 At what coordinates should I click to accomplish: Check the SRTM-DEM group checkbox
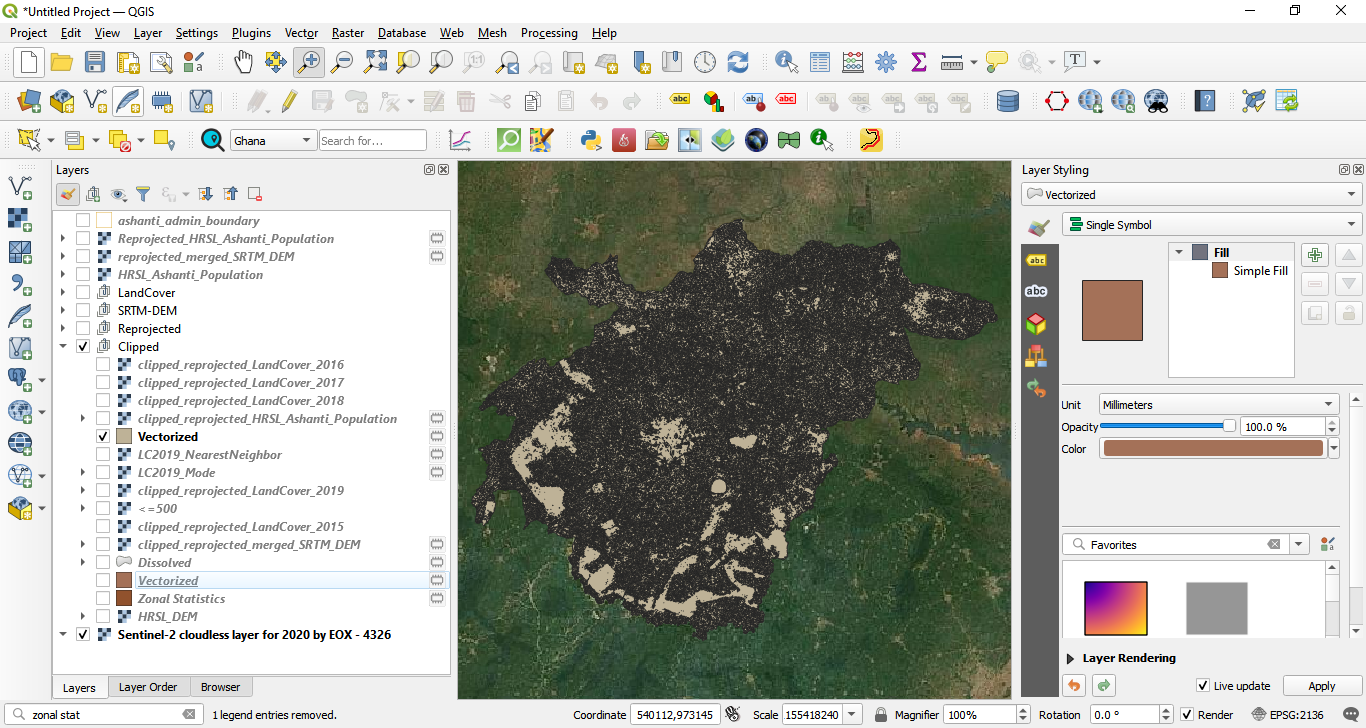point(83,311)
